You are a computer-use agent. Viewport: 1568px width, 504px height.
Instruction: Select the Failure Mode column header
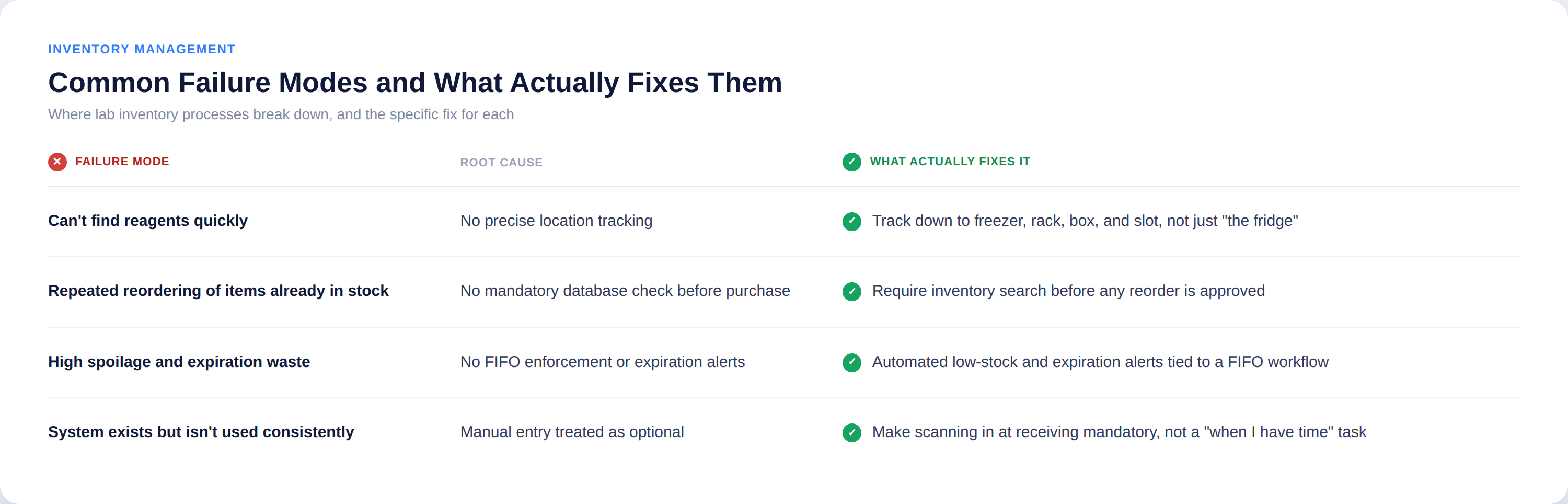point(122,162)
